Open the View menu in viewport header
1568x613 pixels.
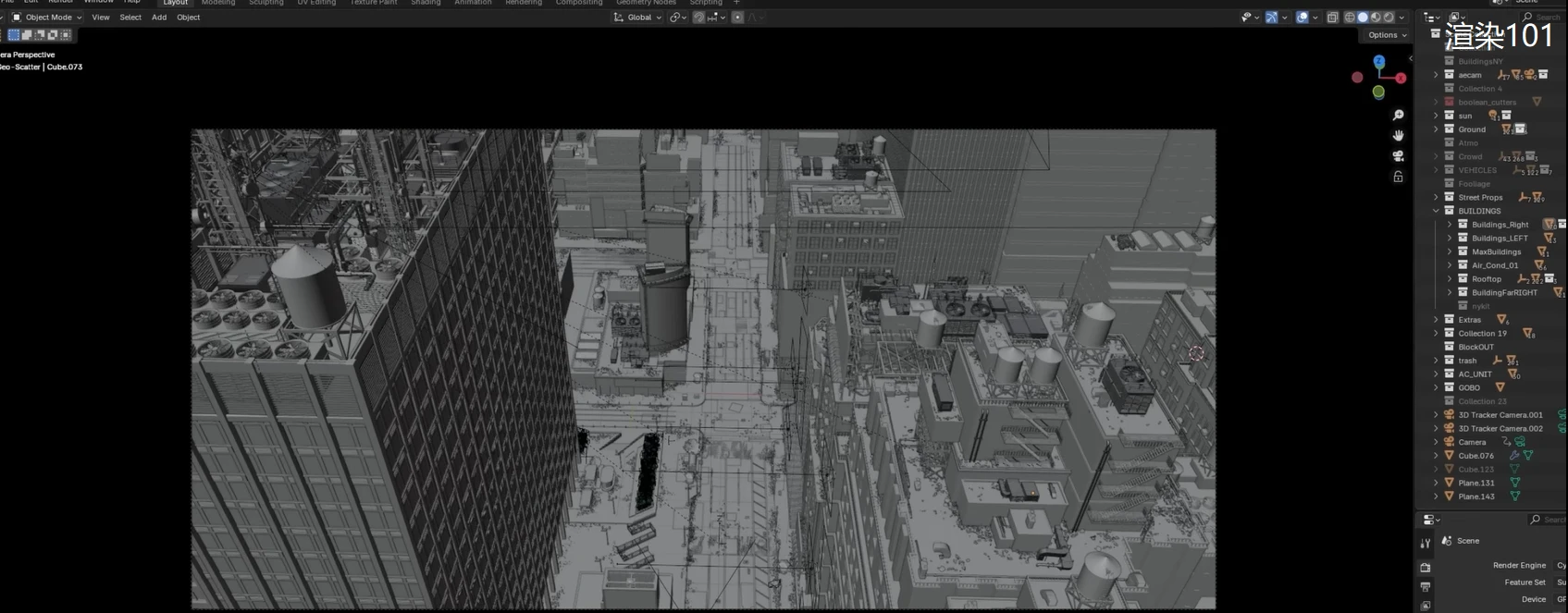pyautogui.click(x=101, y=17)
